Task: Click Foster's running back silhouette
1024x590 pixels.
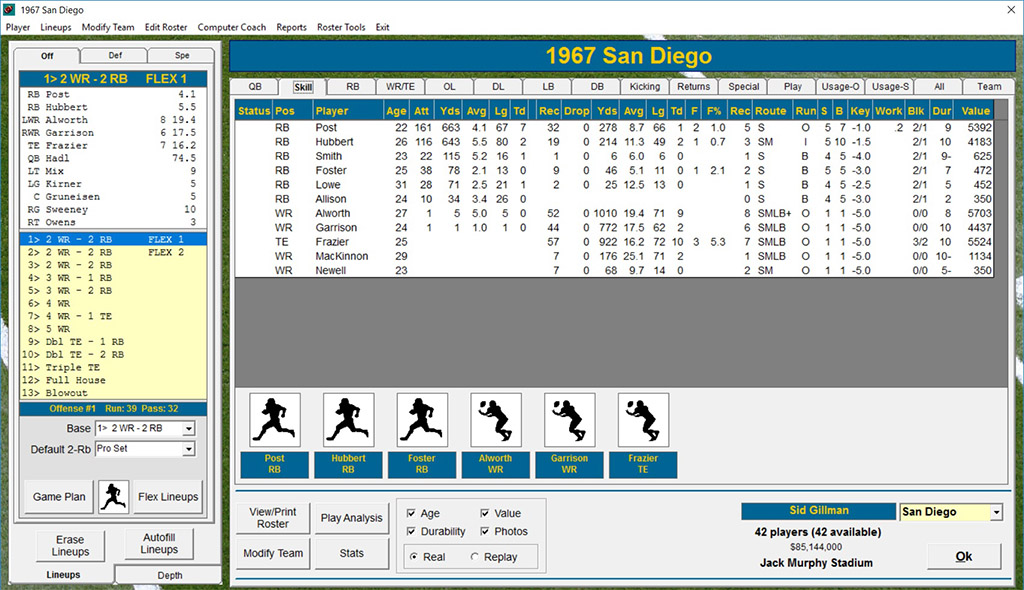Action: pos(422,419)
